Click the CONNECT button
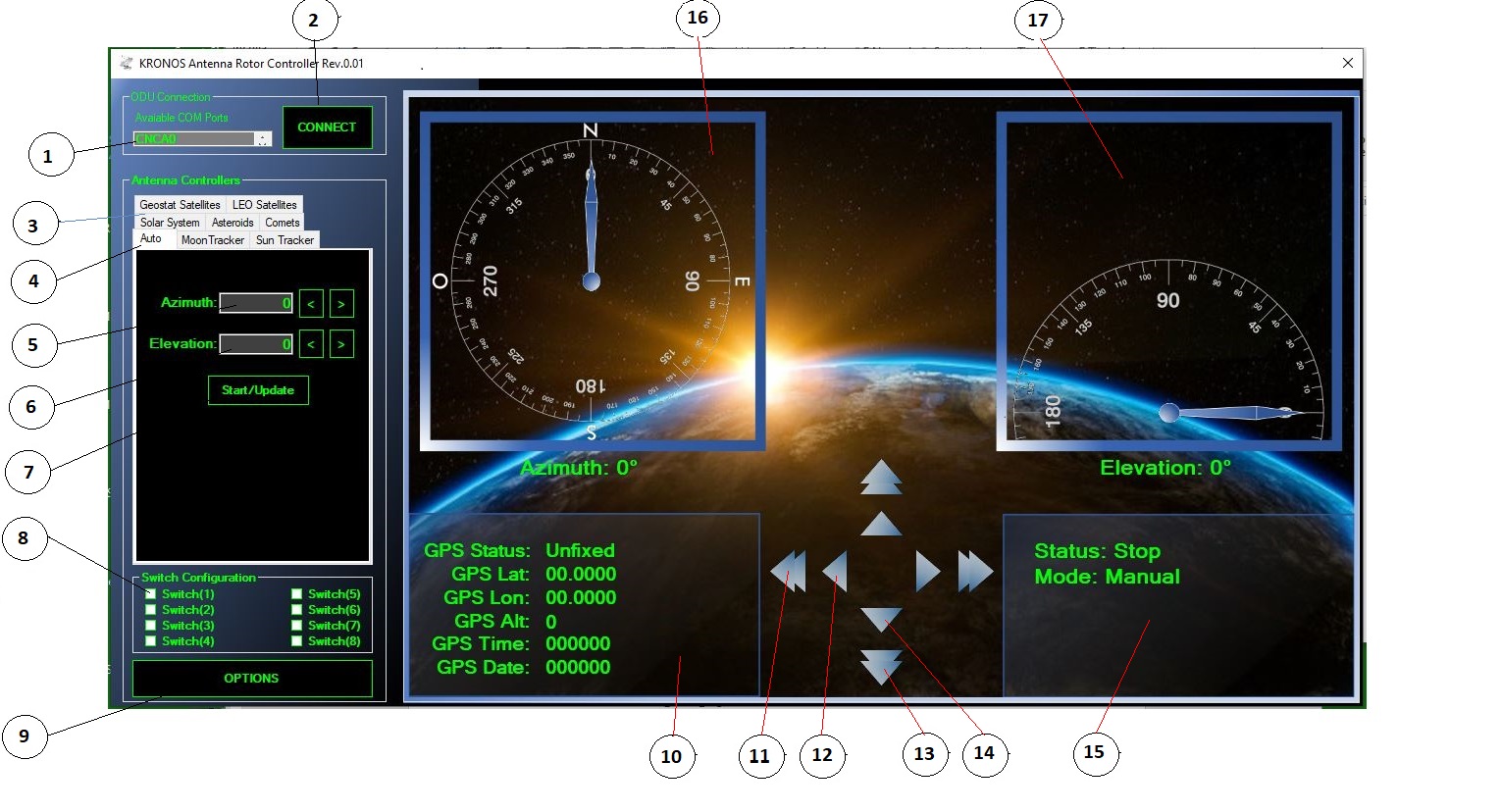This screenshot has height=812, width=1501. (x=328, y=127)
